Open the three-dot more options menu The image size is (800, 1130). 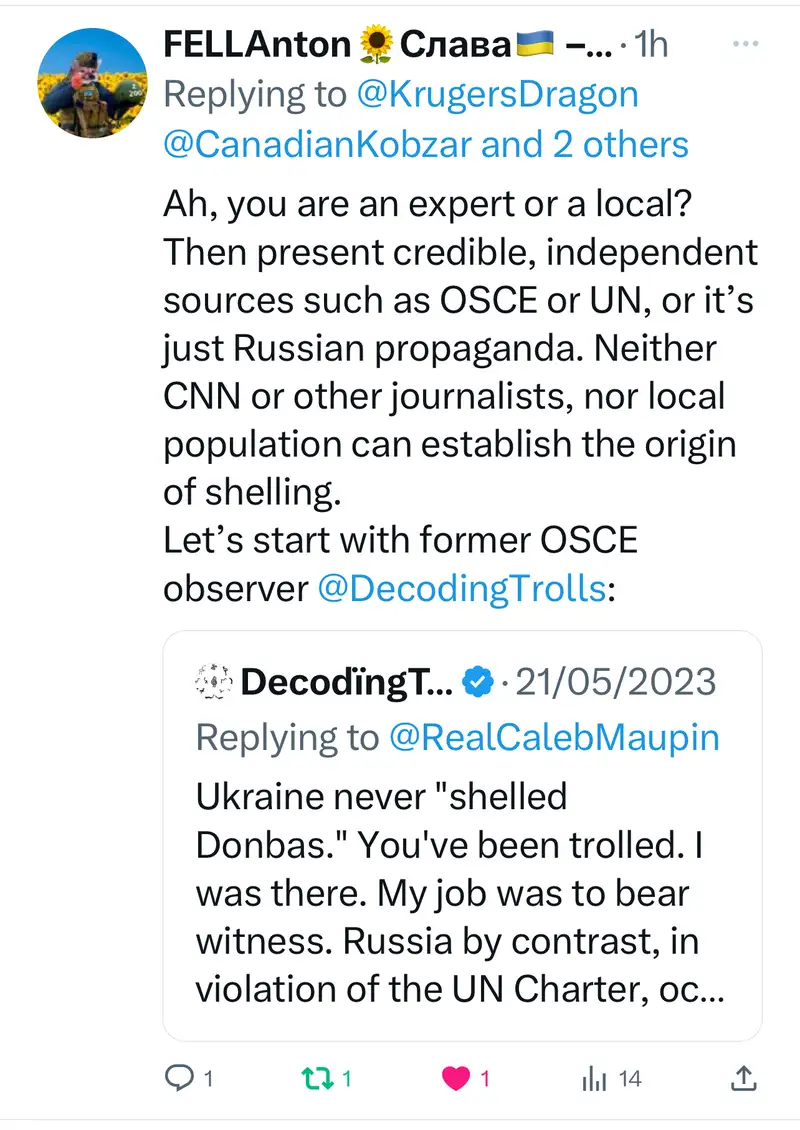click(746, 45)
